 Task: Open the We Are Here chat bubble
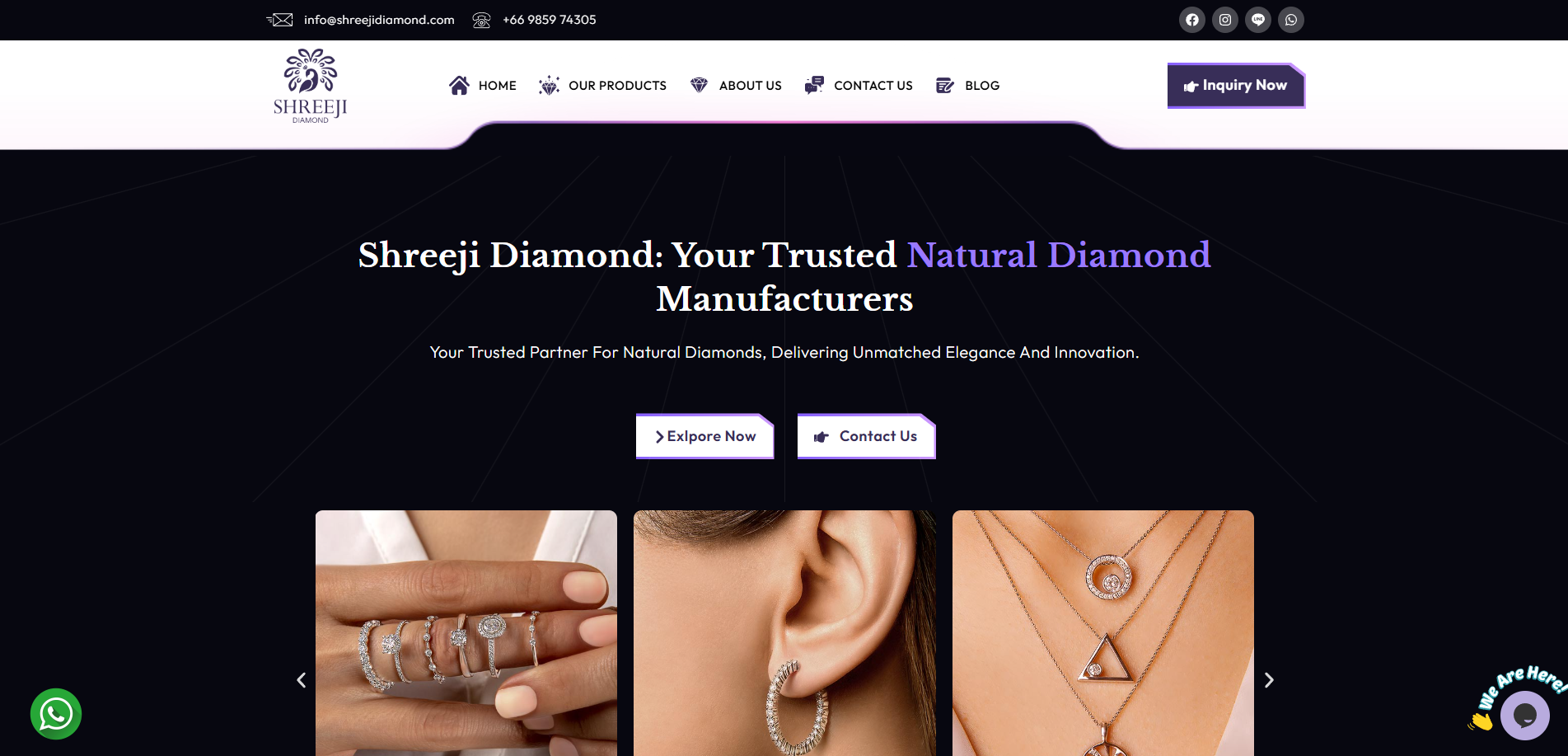(x=1524, y=715)
